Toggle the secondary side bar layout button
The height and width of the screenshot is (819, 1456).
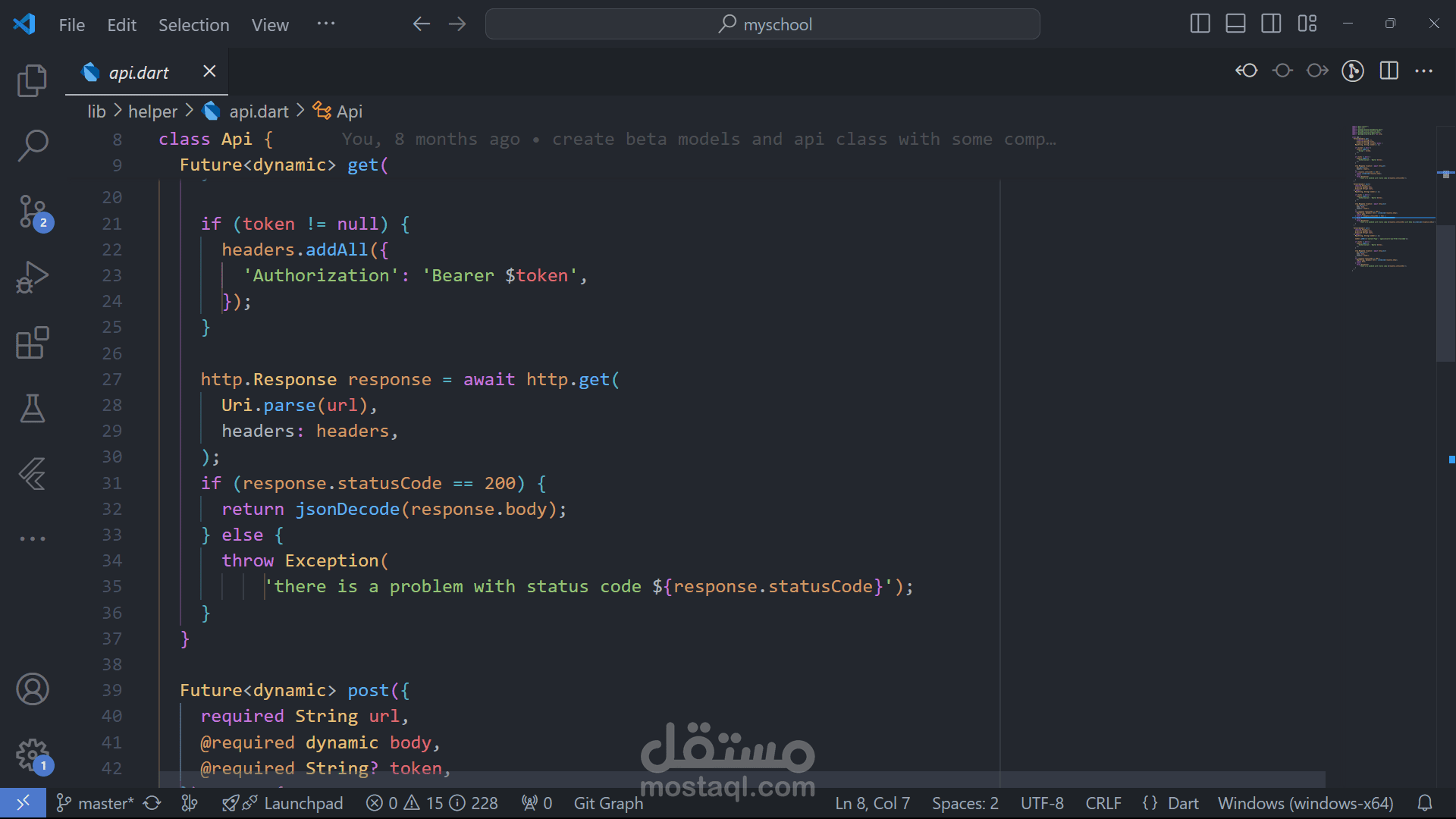1271,24
